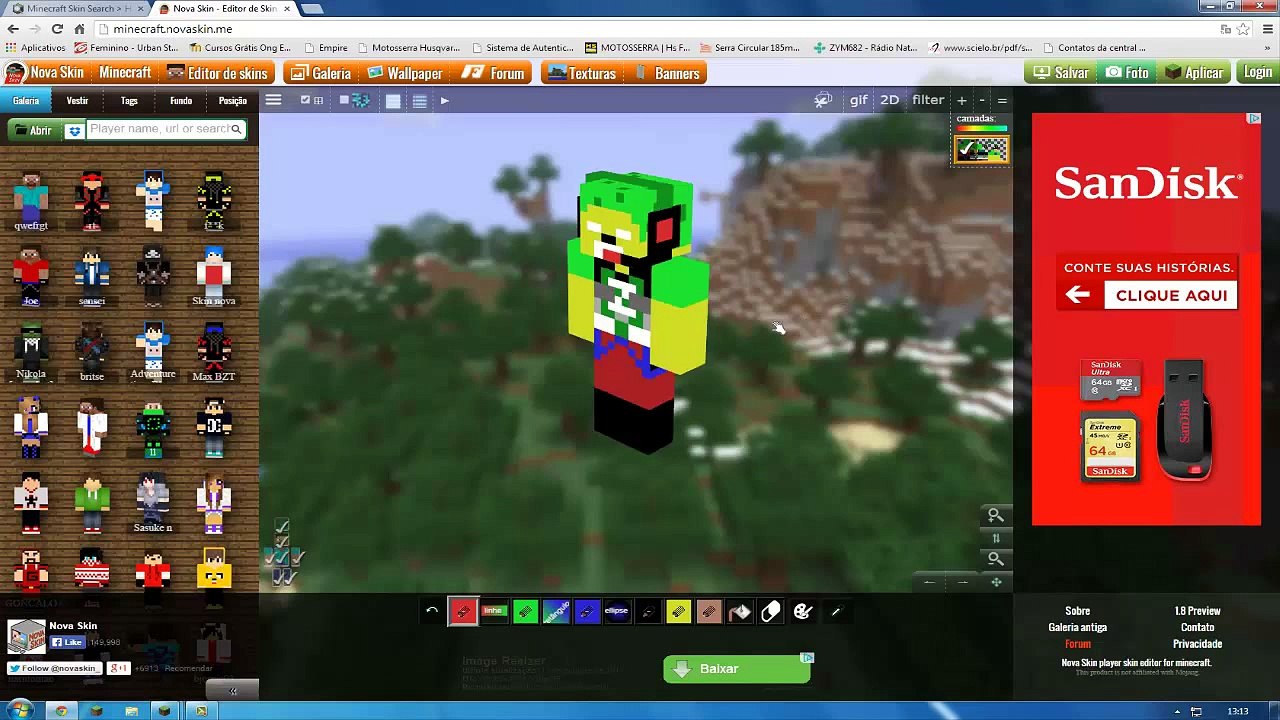1280x720 pixels.
Task: Click the solid square view icon
Action: tap(393, 101)
